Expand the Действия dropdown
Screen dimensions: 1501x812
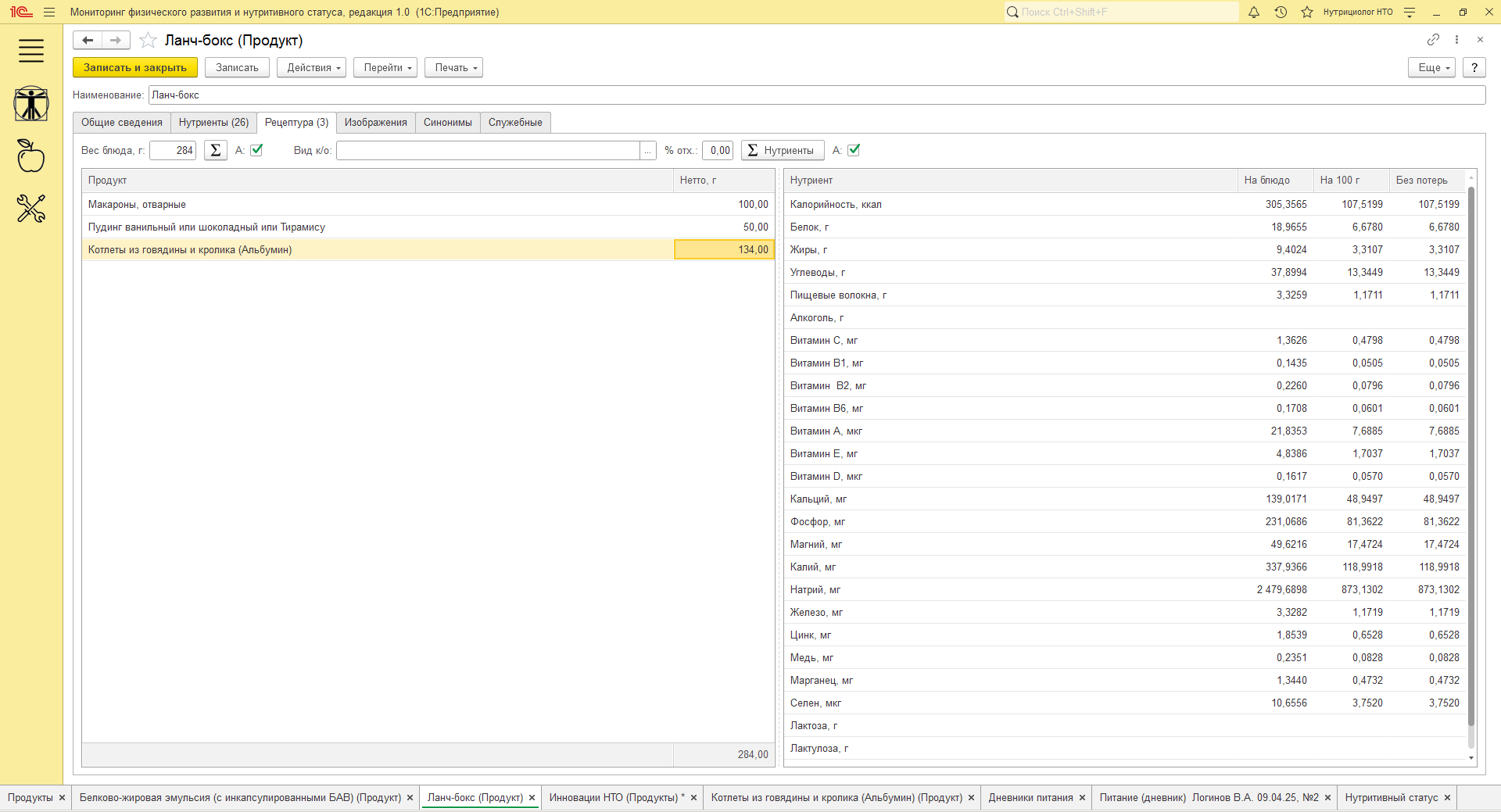(311, 68)
